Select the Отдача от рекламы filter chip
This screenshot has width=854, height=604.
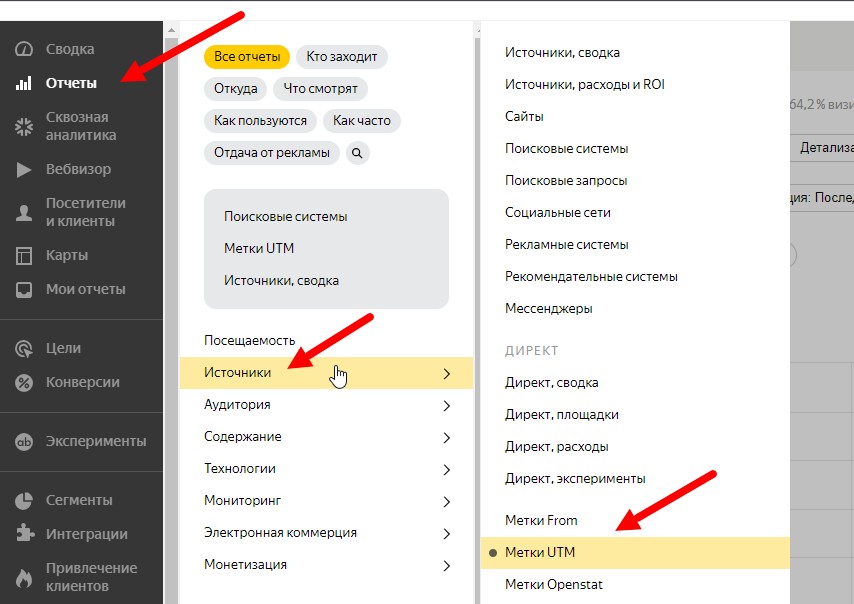coord(272,153)
